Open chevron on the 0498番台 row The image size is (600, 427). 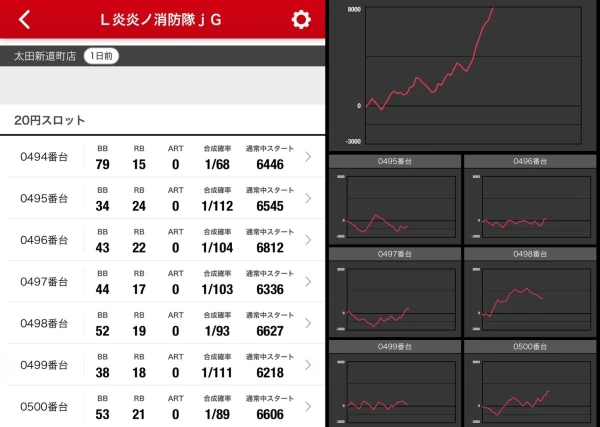tap(308, 323)
